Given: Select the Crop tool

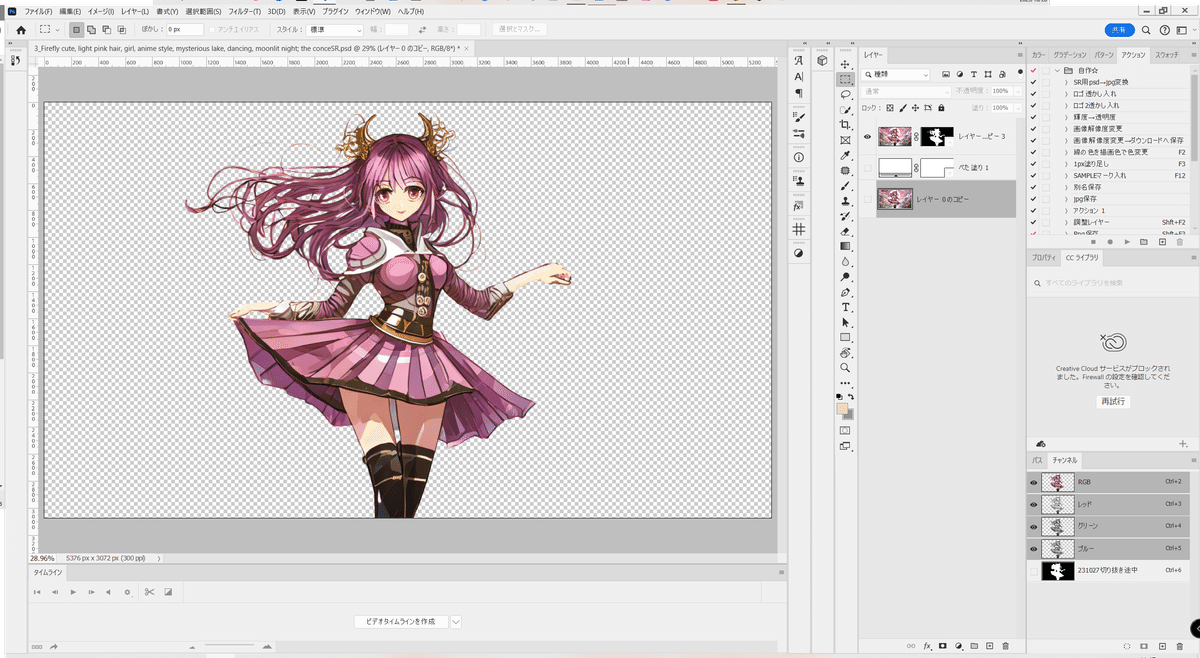Looking at the screenshot, I should (845, 125).
